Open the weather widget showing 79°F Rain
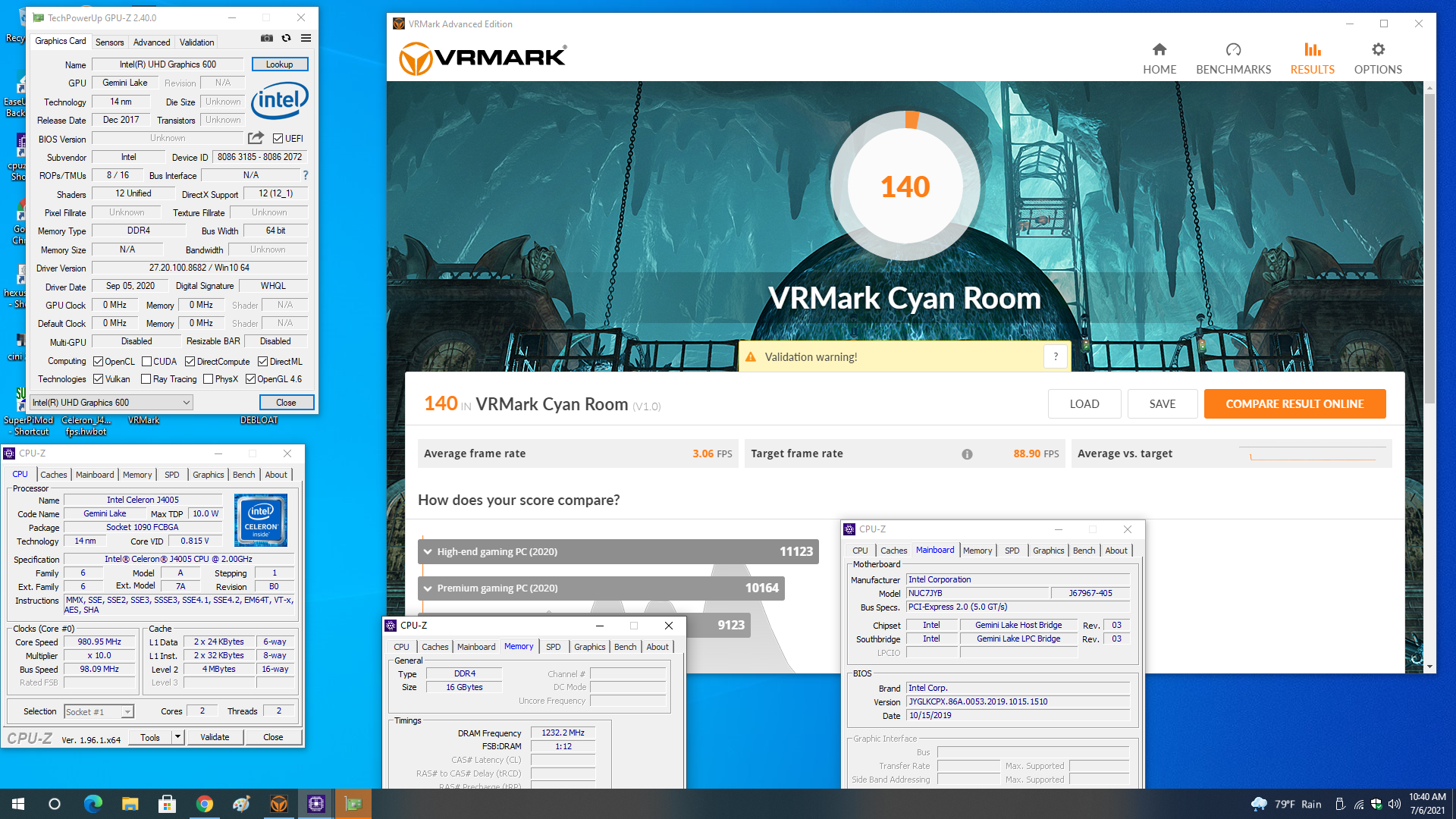Screen dimensions: 1456x819 [1286, 804]
